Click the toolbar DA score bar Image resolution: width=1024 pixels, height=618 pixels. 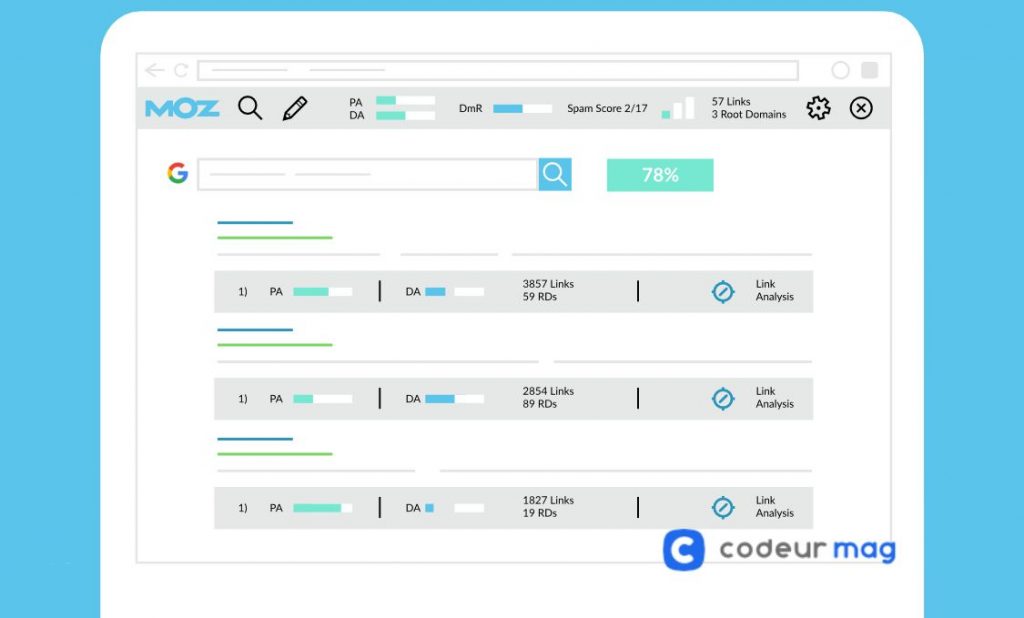406,116
